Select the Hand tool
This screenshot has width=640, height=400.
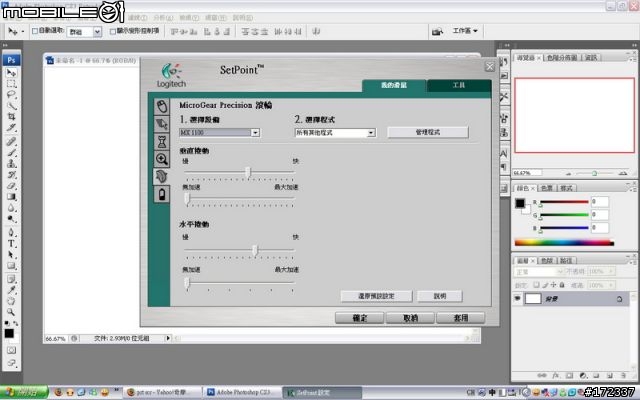pos(11,301)
